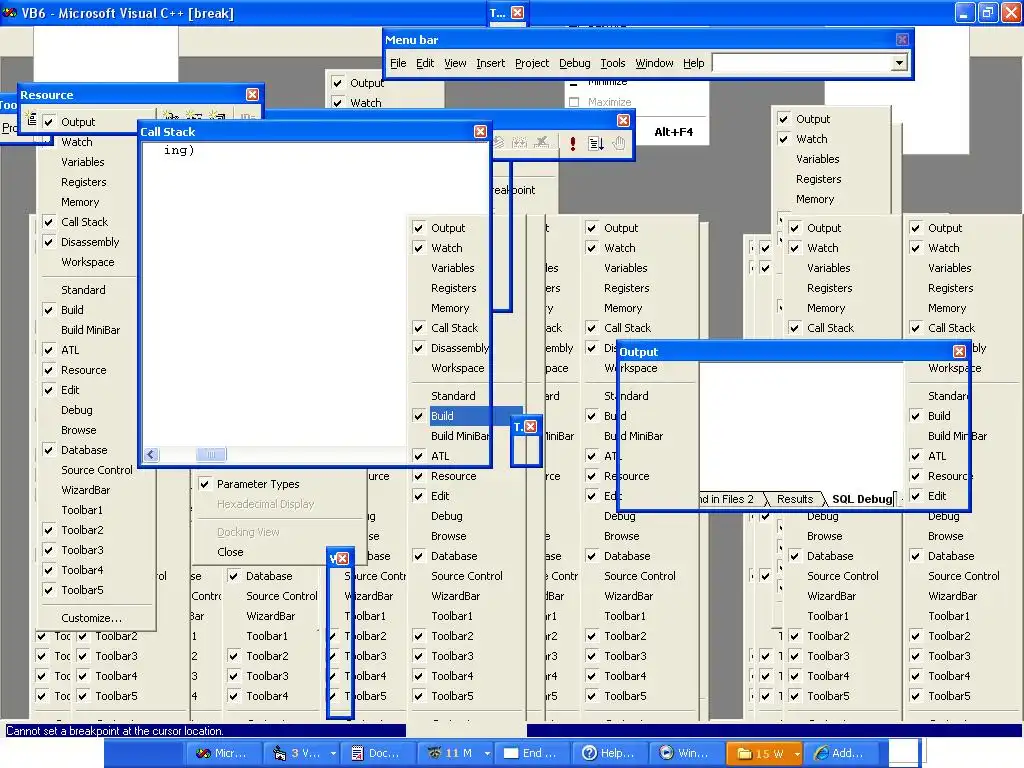Open the File menu in Menu bar
Viewport: 1024px width, 768px height.
[398, 63]
